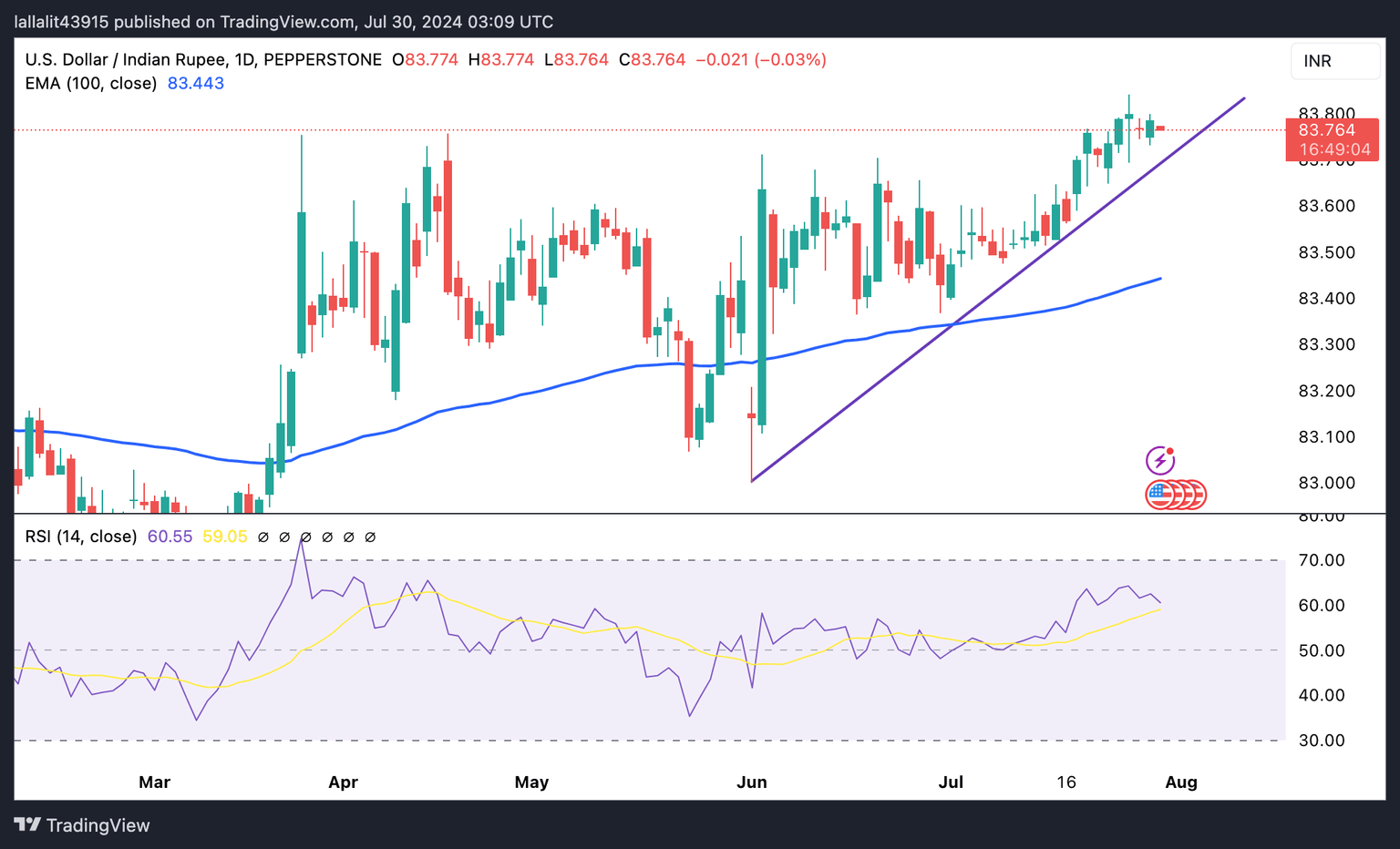The image size is (1400, 849).
Task: Select the U.S. Dollar / Indian Rupee title
Action: [x=125, y=60]
